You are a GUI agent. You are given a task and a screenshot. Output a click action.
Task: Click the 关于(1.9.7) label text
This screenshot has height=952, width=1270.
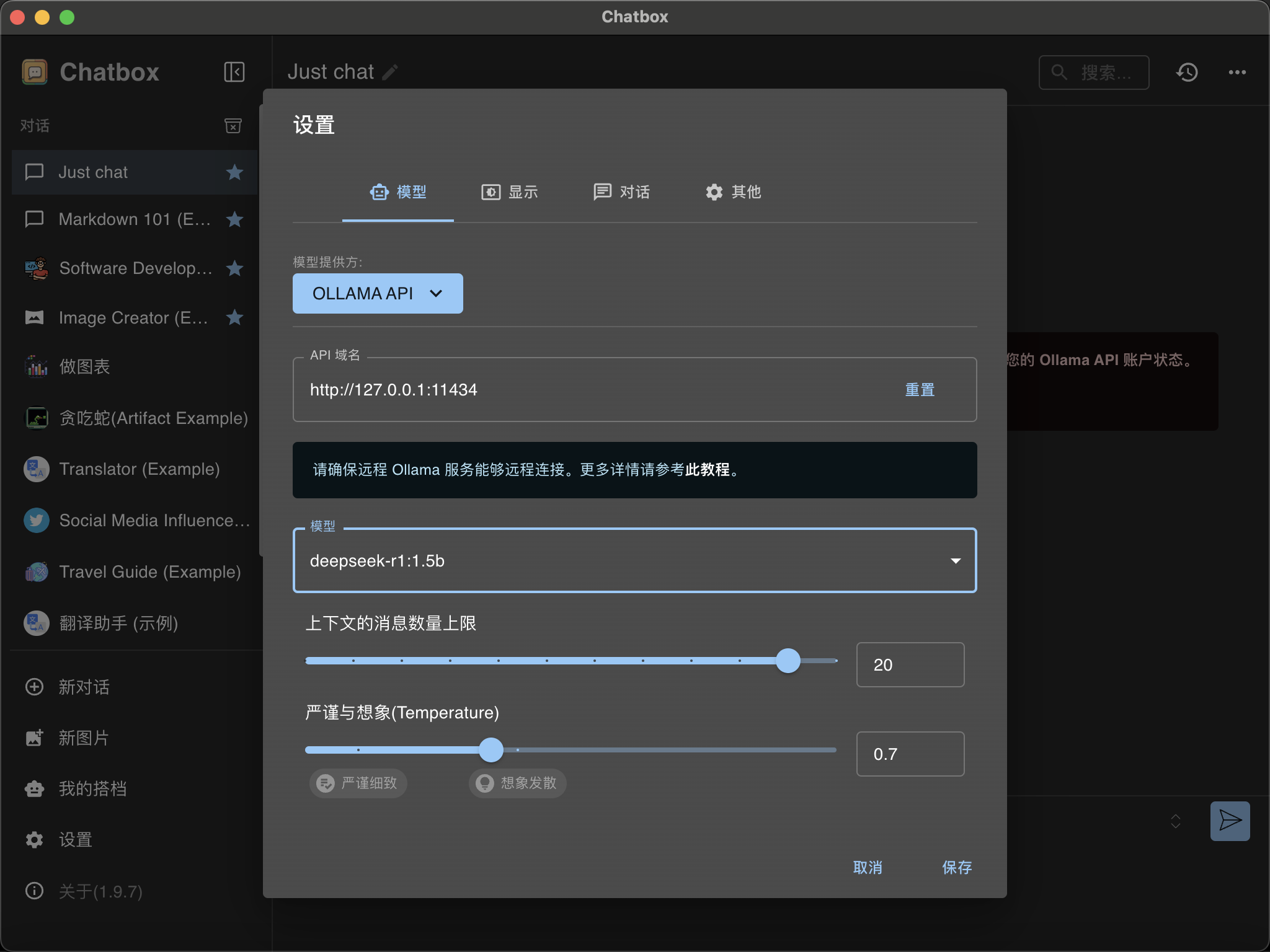click(100, 891)
